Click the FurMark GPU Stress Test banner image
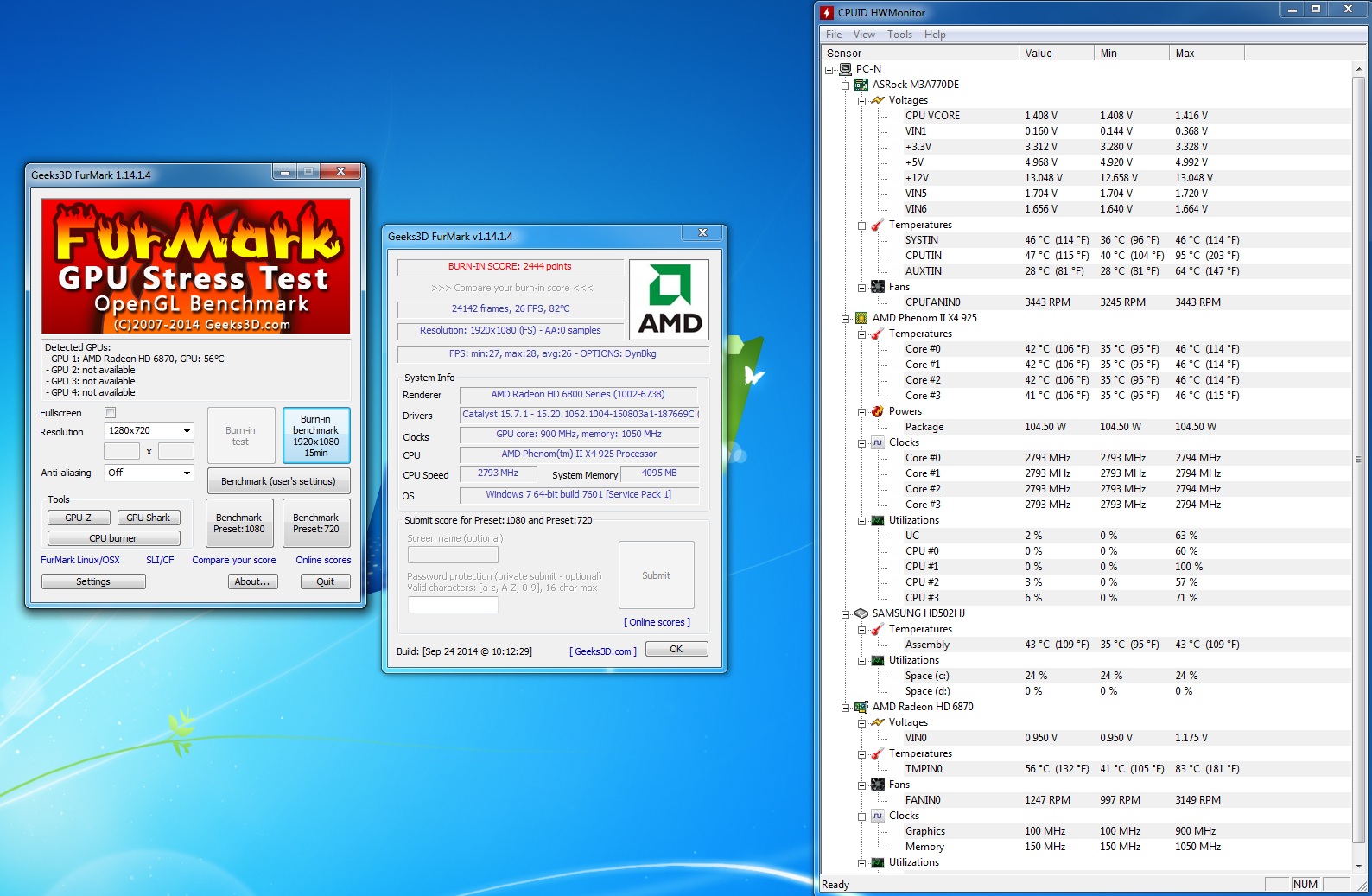 click(196, 266)
